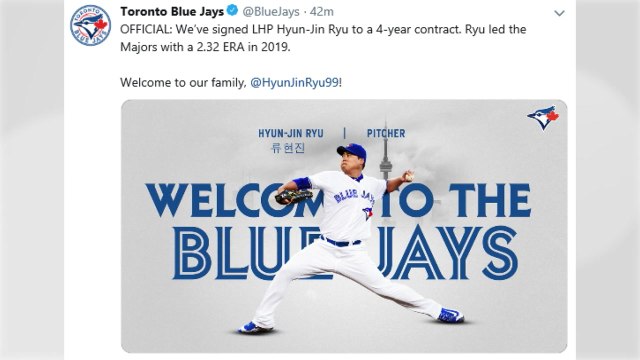
Task: Click the @BlueJays handle
Action: 271,12
